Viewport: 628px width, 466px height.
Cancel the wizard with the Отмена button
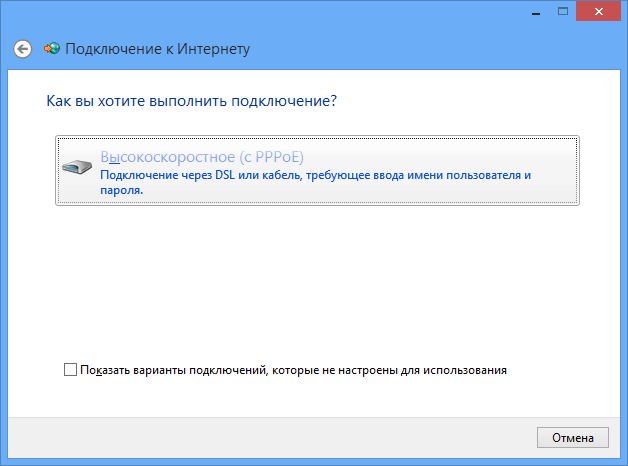coord(573,438)
